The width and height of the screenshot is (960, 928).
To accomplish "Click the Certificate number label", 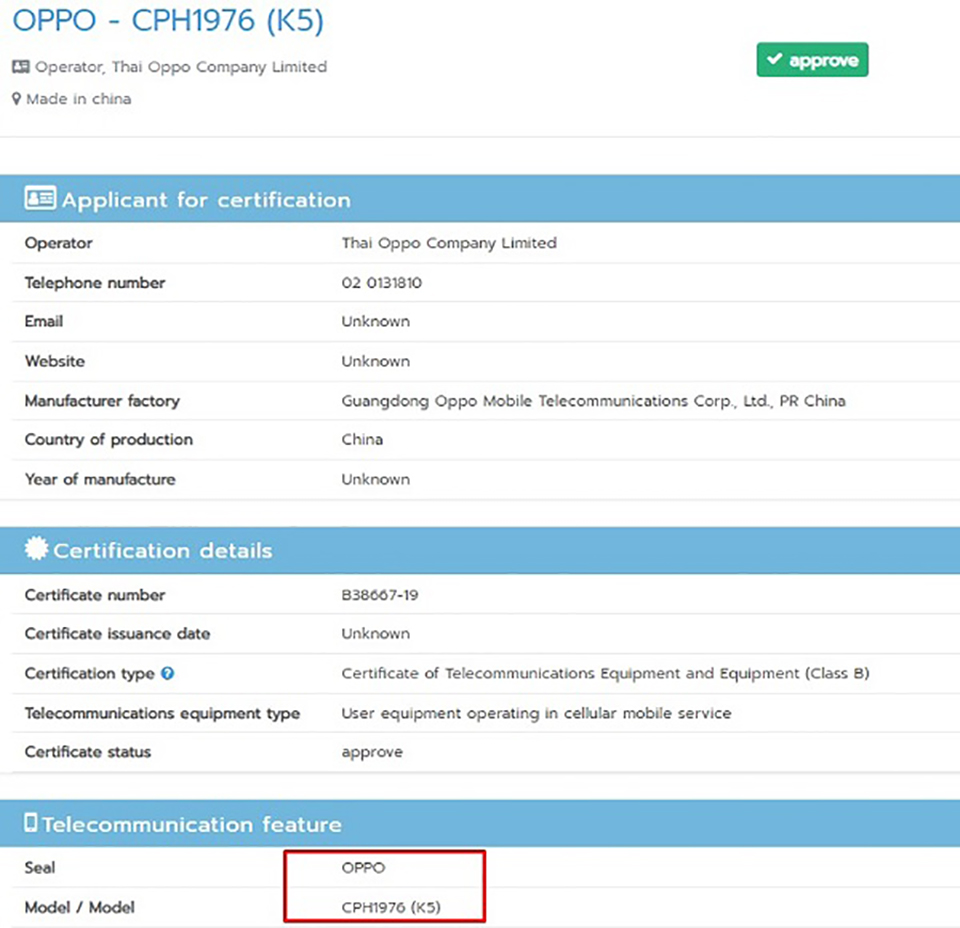I will pyautogui.click(x=95, y=595).
